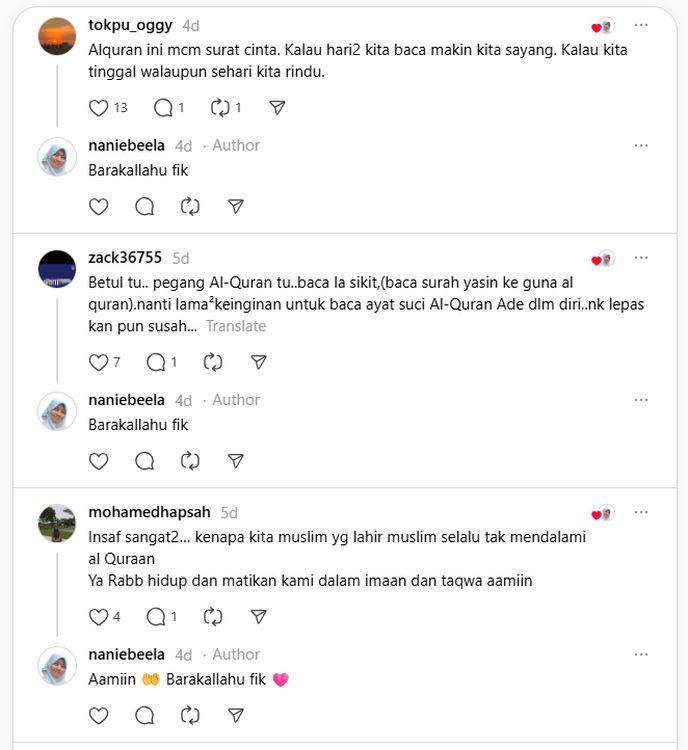Reply to naniebeela's Aamiin reply
688x750 pixels.
point(144,716)
